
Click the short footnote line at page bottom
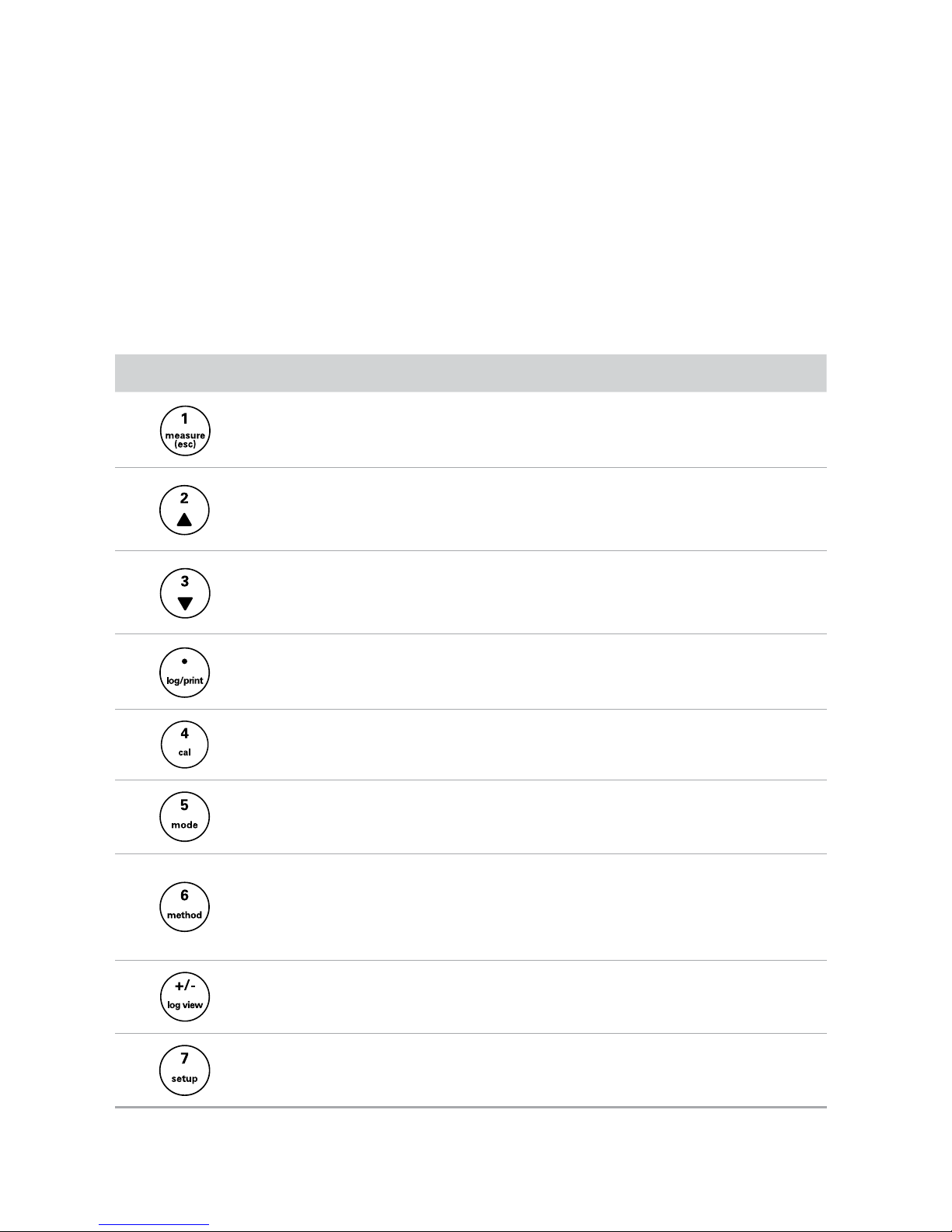(x=155, y=1224)
